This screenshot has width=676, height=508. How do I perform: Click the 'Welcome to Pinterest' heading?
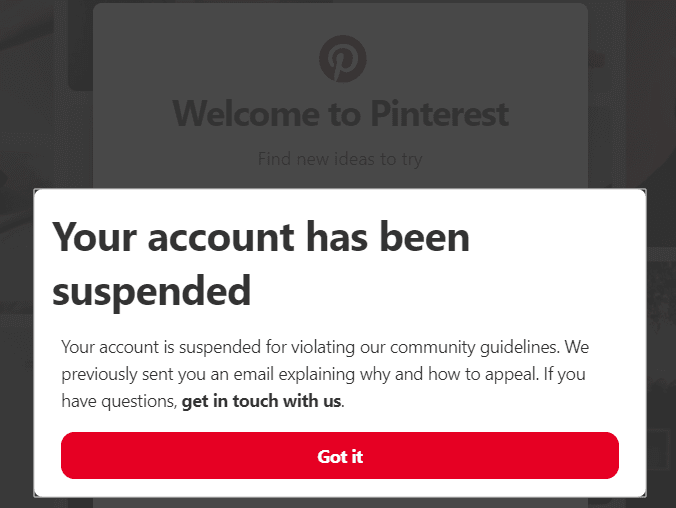(341, 113)
